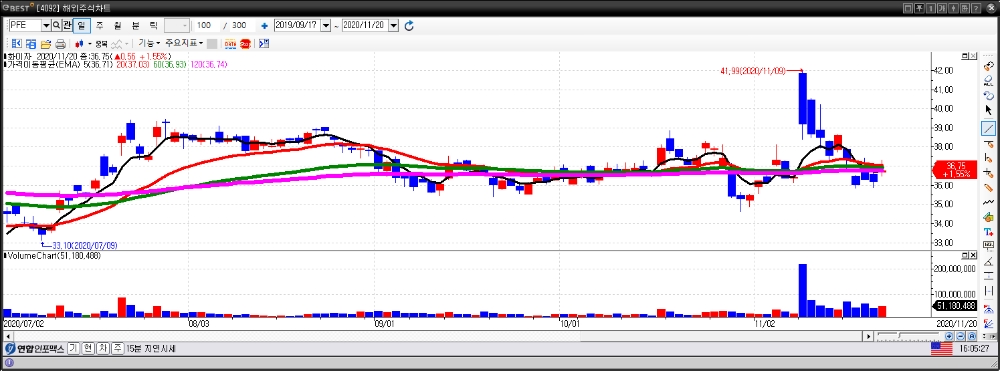Viewport: 1000px width, 371px height.
Task: Toggle the 주 weekly period button
Action: [x=99, y=25]
